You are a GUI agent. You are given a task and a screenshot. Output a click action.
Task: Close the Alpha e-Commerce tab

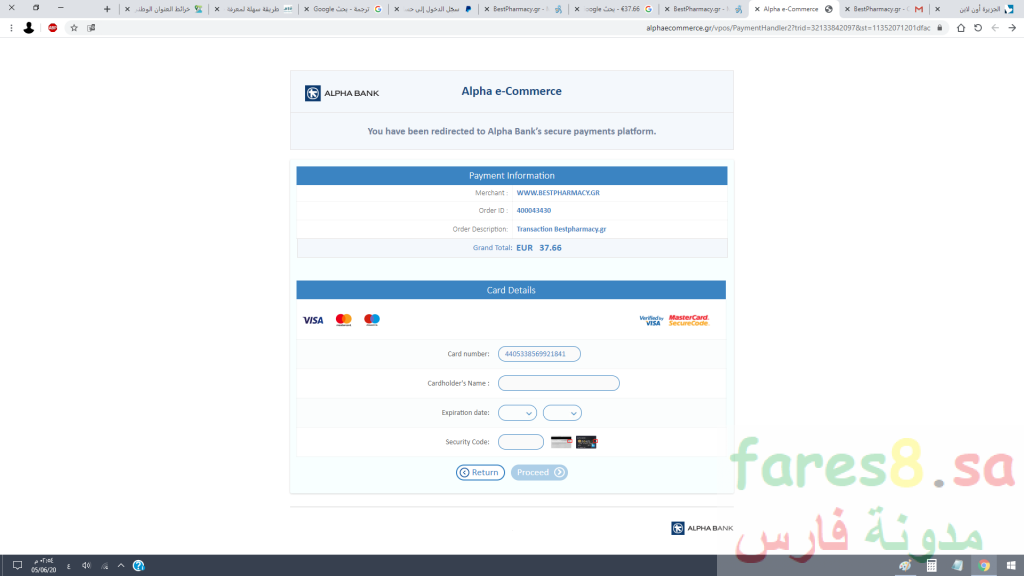point(758,9)
